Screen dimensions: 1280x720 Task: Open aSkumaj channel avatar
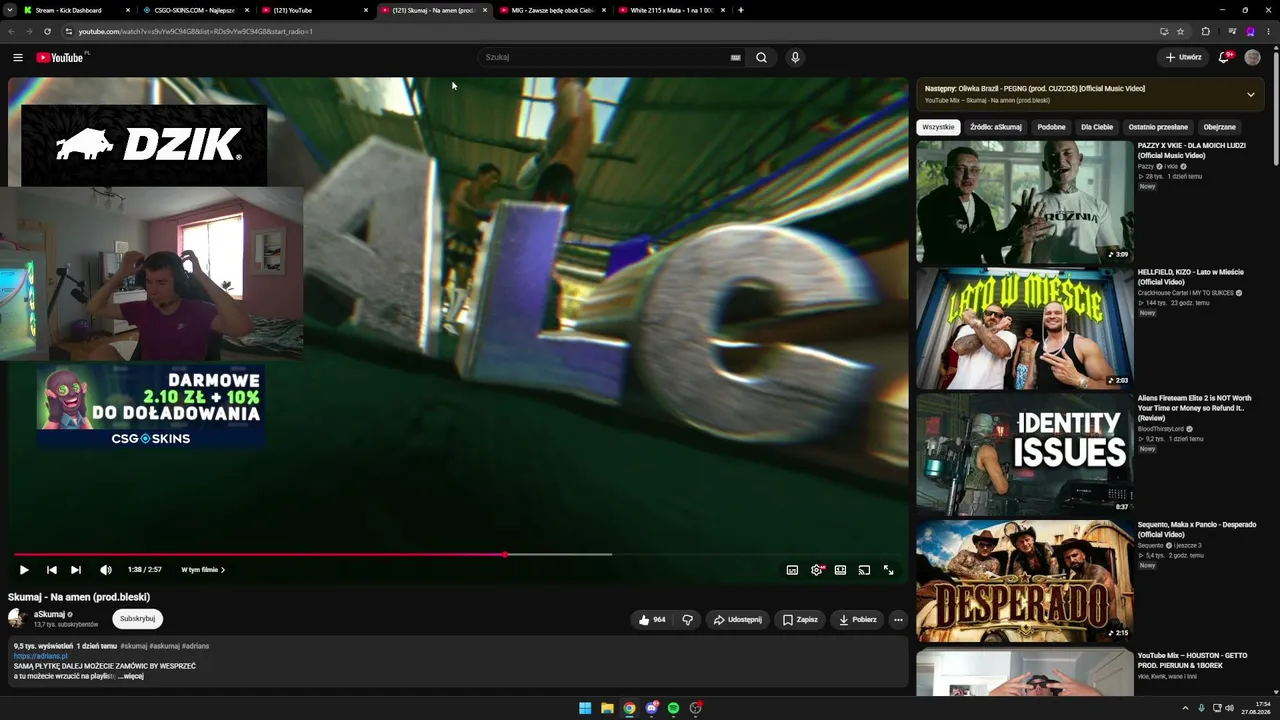click(x=17, y=619)
